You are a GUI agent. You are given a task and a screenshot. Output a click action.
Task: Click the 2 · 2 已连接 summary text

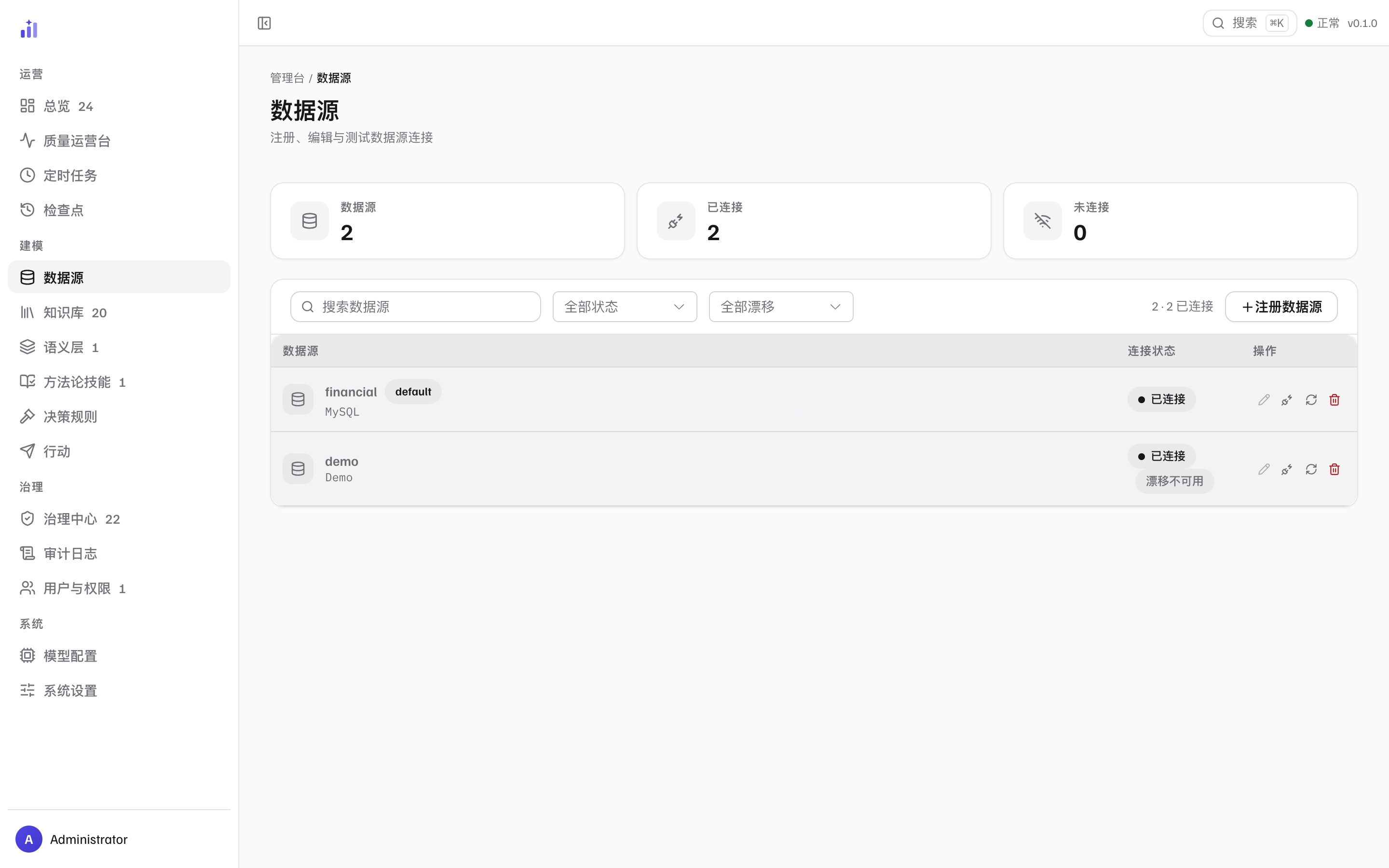[x=1183, y=307]
